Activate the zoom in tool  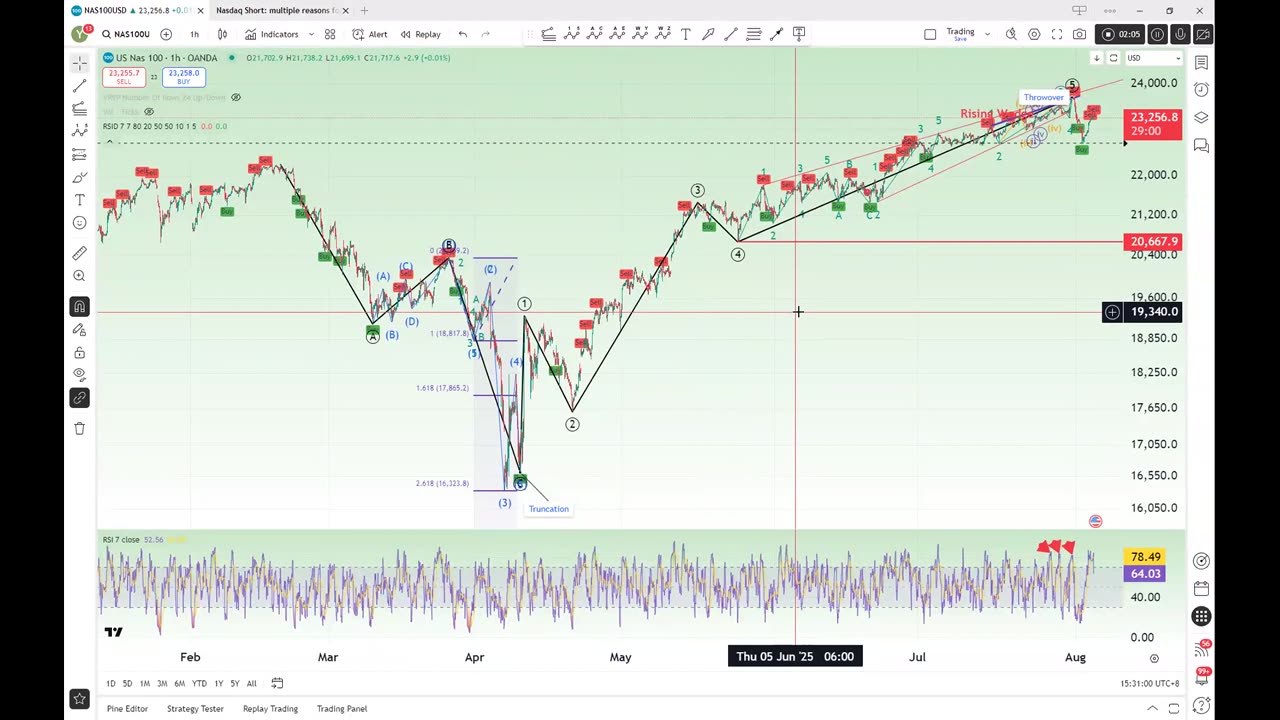point(79,276)
